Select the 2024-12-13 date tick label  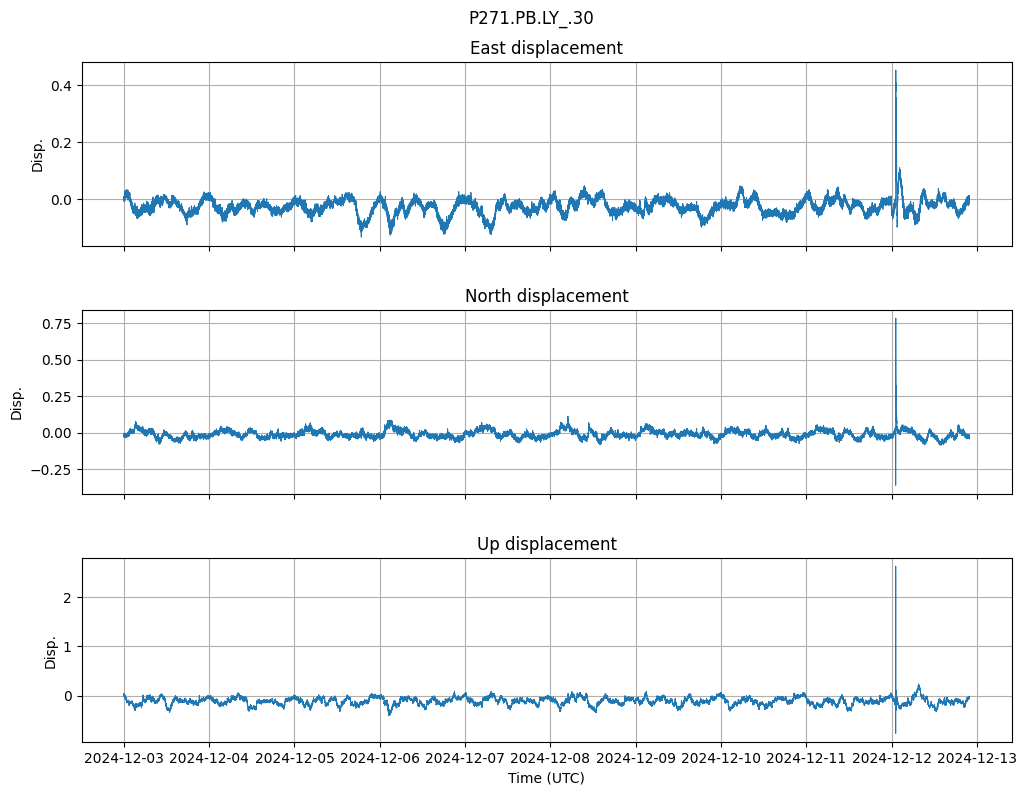[x=977, y=758]
